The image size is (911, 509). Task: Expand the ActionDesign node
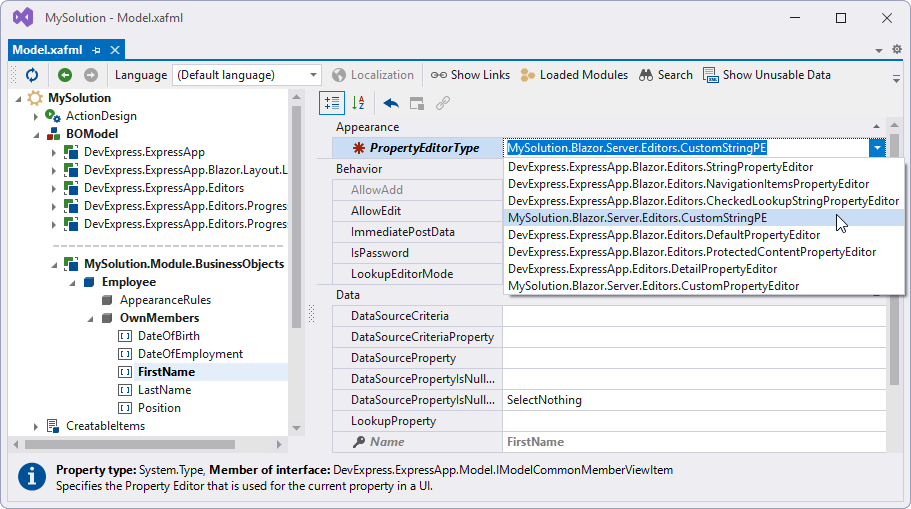click(35, 116)
